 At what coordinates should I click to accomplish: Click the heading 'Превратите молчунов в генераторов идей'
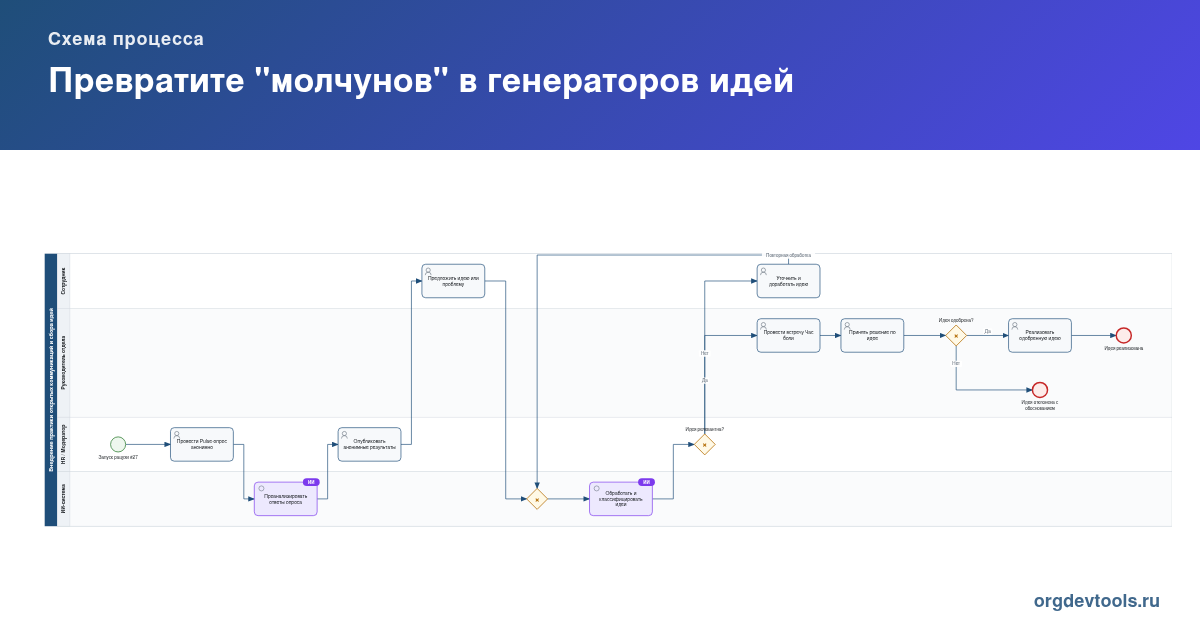421,81
